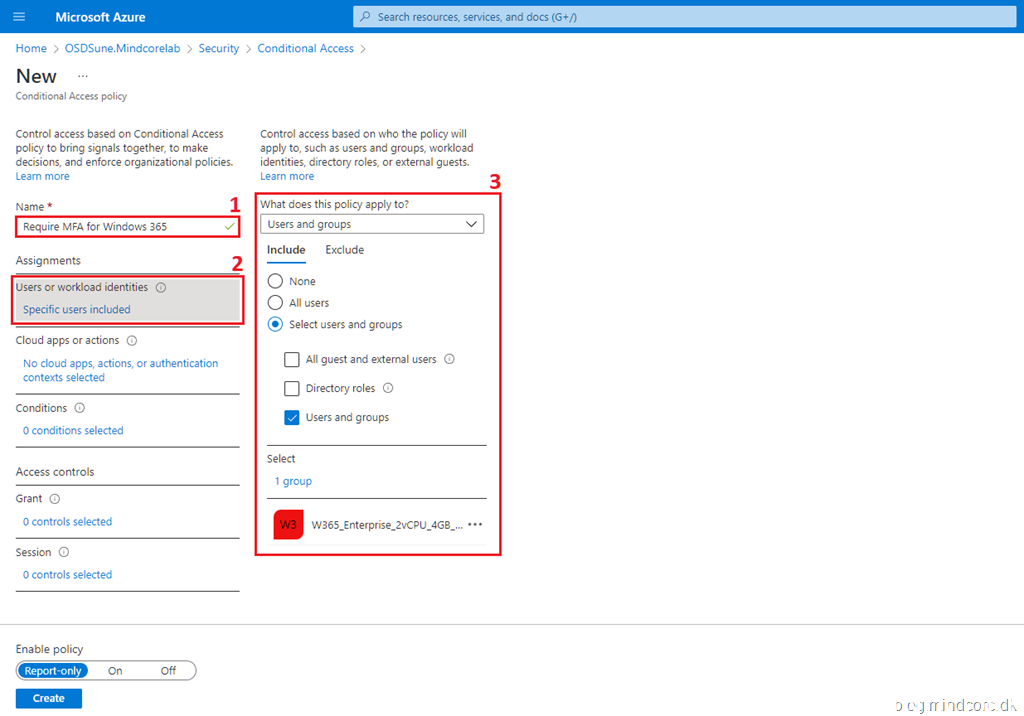1024x716 pixels.
Task: Open the hamburger portal menu
Action: pyautogui.click(x=20, y=17)
